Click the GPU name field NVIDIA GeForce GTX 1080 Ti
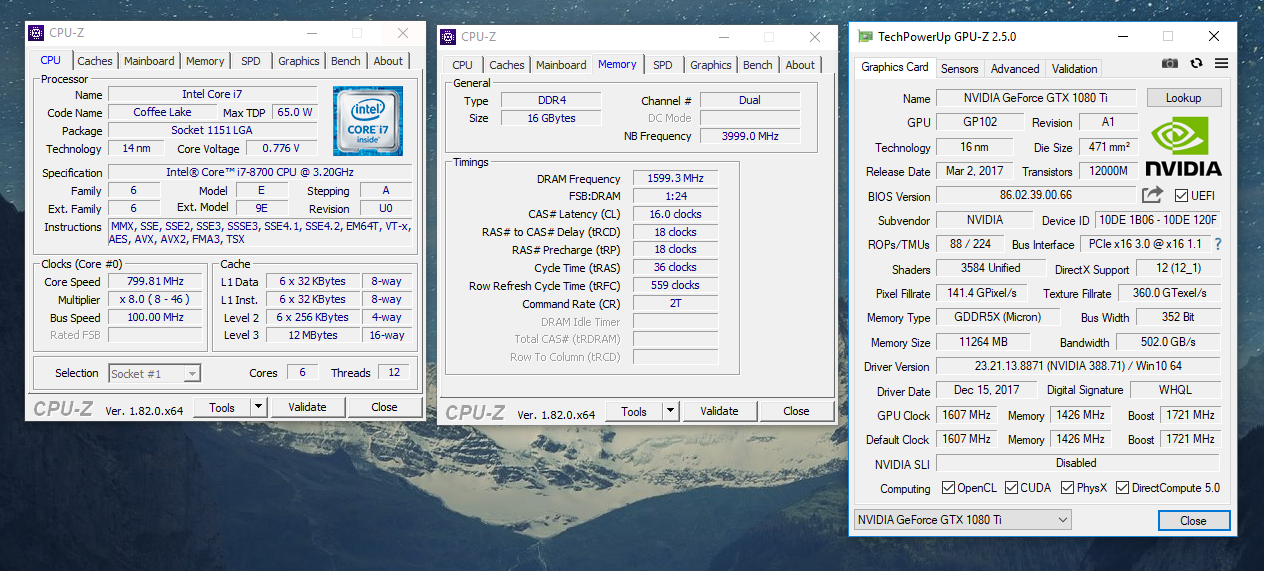Screen dimensions: 1264x571 [1036, 98]
